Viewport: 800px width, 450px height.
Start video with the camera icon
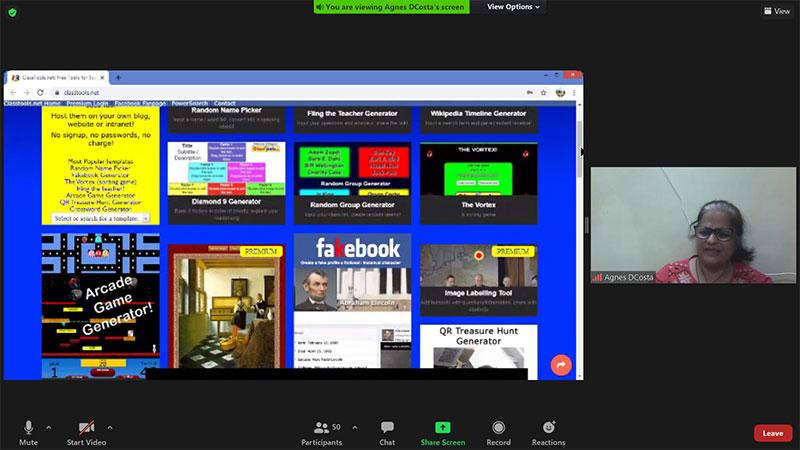coord(86,433)
